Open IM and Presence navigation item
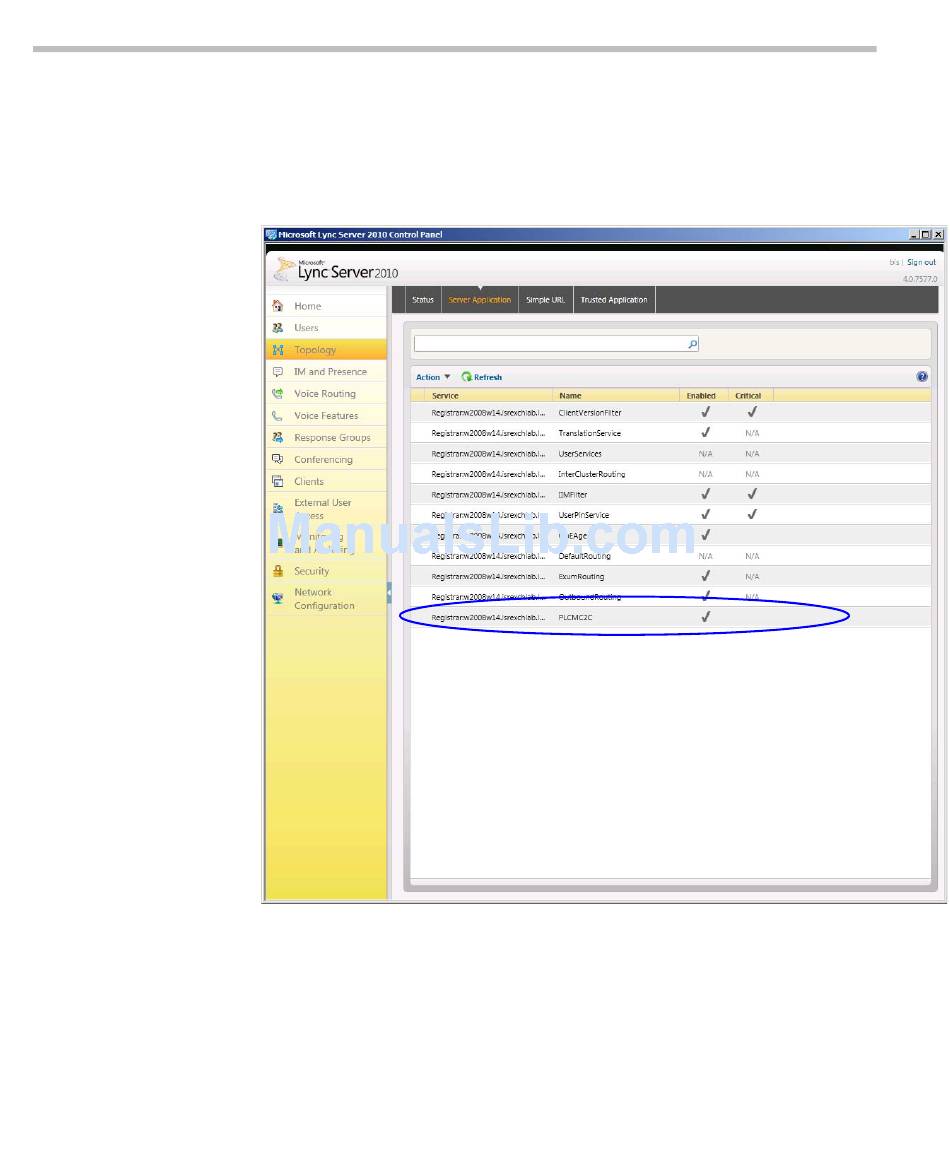Viewport: 950px width, 1176px height. pos(330,371)
